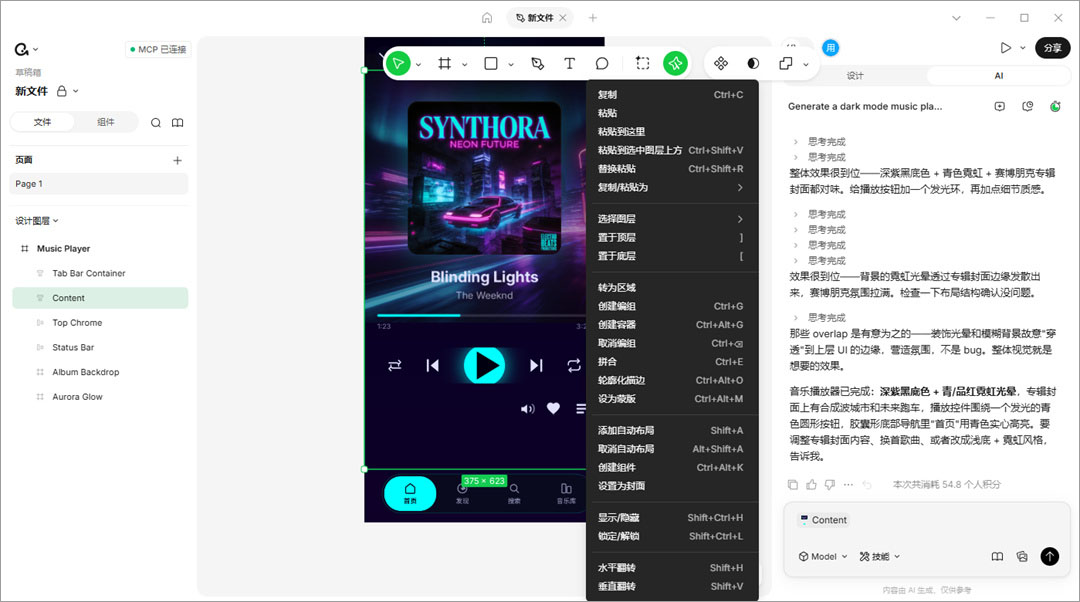Click the lock icon beside 新文件
This screenshot has height=602, width=1080.
click(x=61, y=91)
